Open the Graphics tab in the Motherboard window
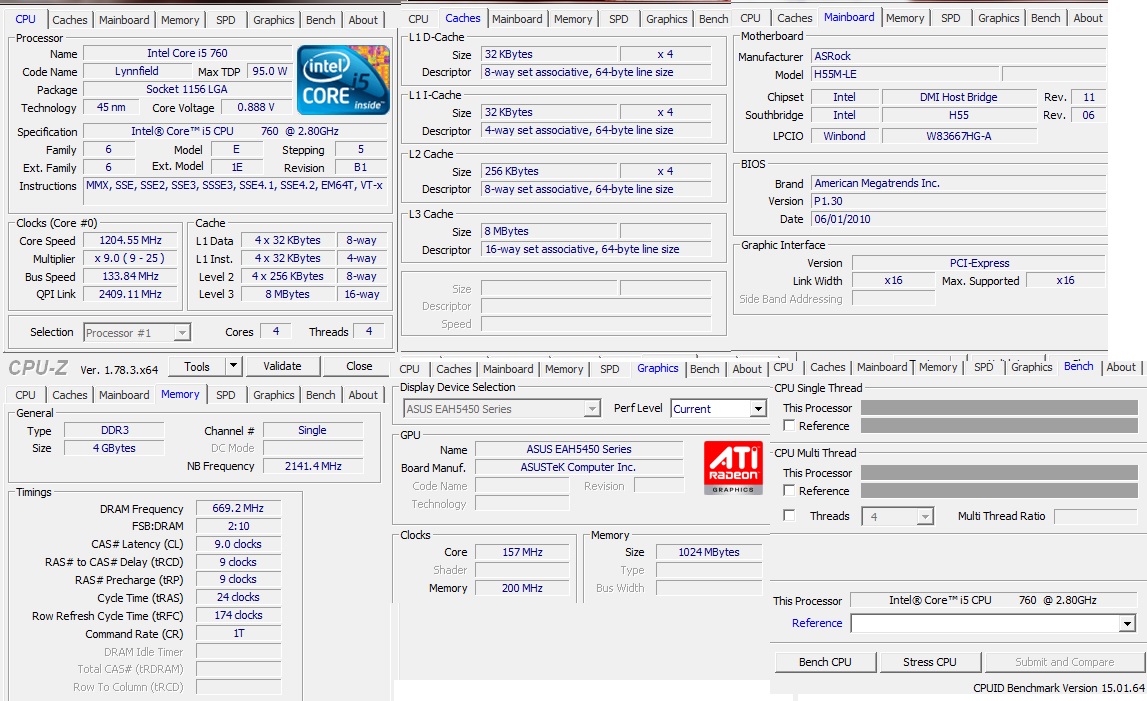This screenshot has height=701, width=1147. pyautogui.click(x=999, y=18)
